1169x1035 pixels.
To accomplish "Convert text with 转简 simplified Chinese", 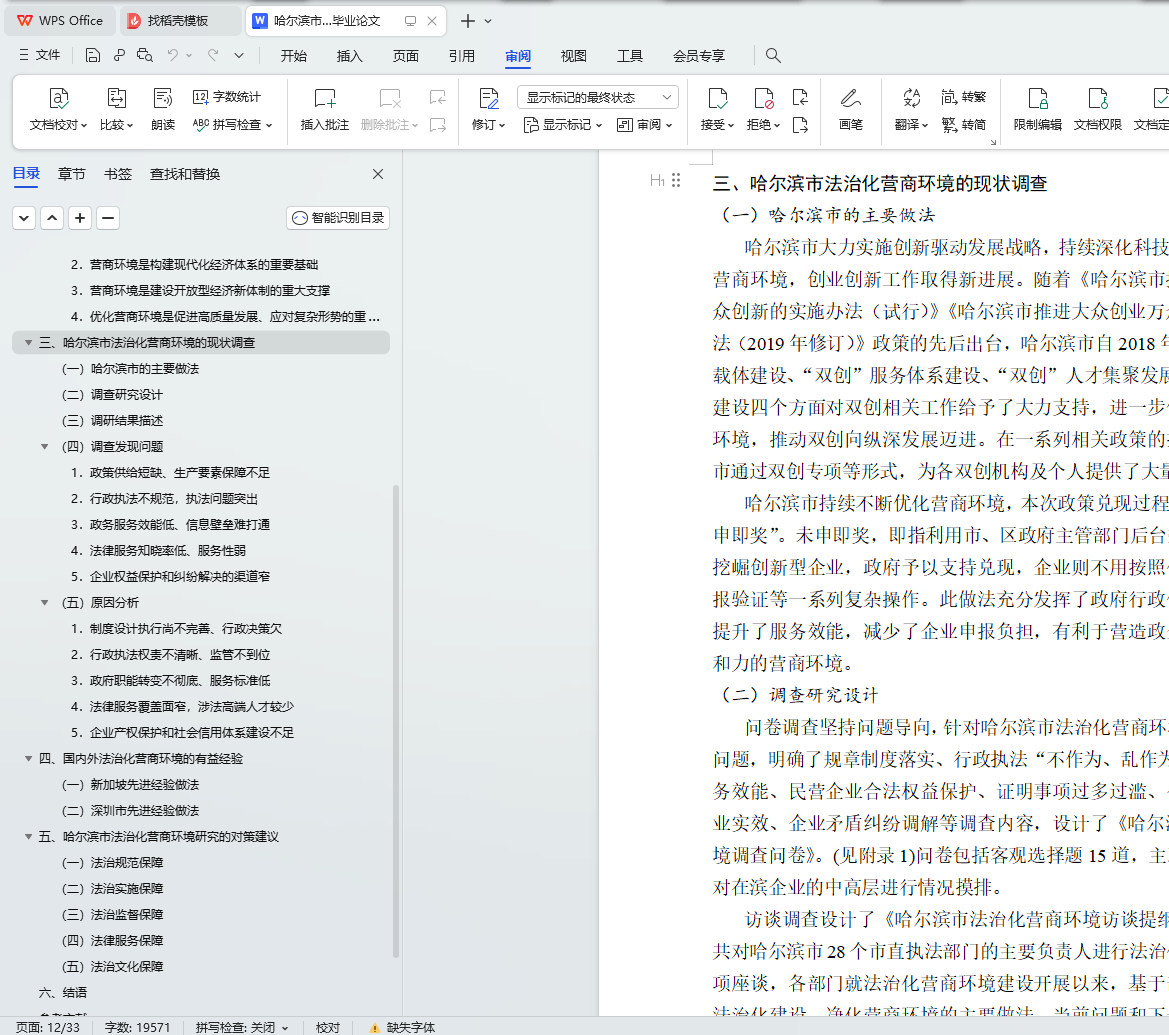I will 963,125.
